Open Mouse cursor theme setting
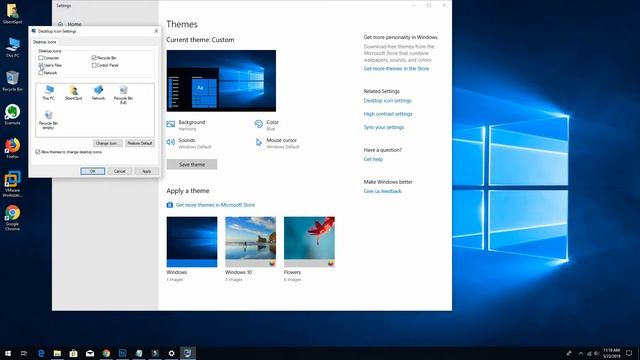The width and height of the screenshot is (640, 360). click(x=278, y=143)
